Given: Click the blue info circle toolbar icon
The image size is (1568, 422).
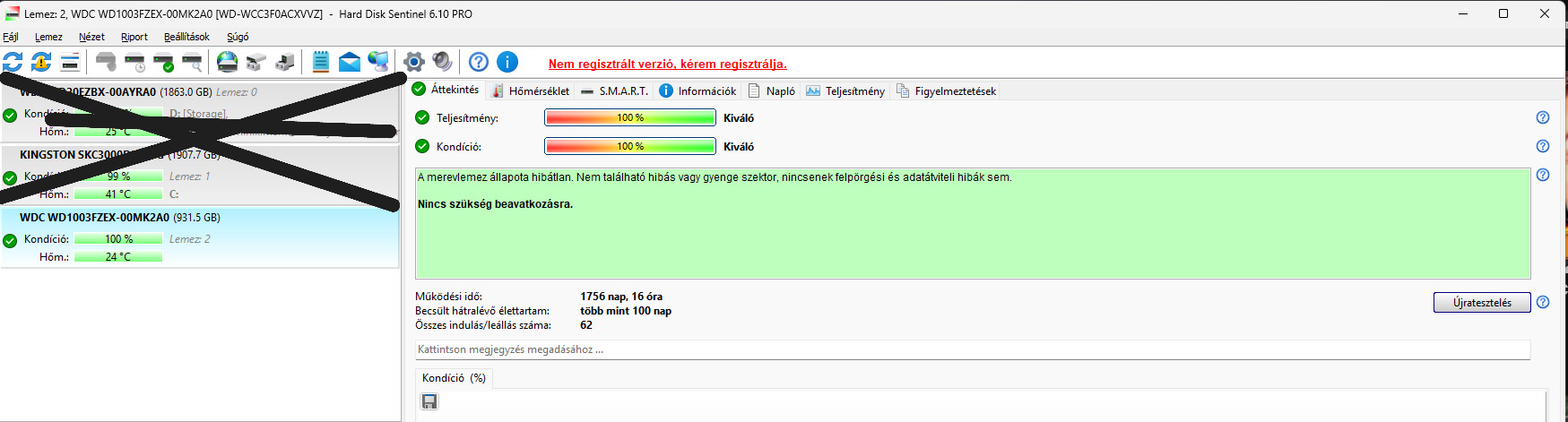Looking at the screenshot, I should (507, 62).
